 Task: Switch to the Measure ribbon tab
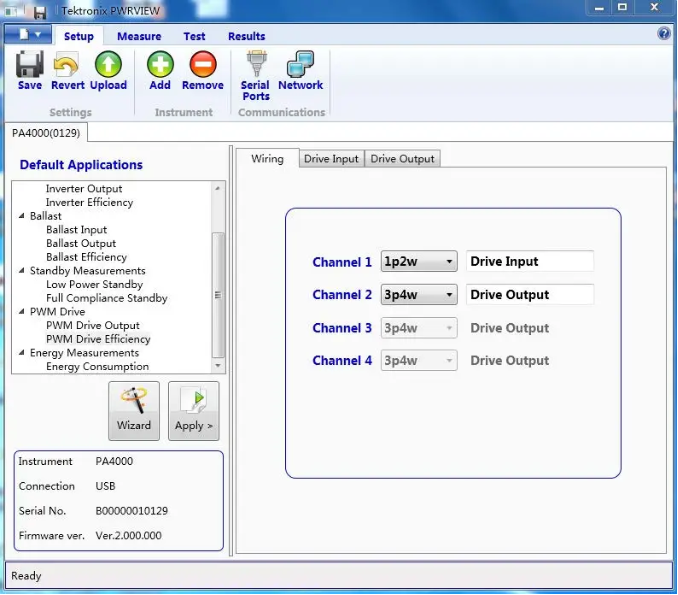[x=139, y=36]
